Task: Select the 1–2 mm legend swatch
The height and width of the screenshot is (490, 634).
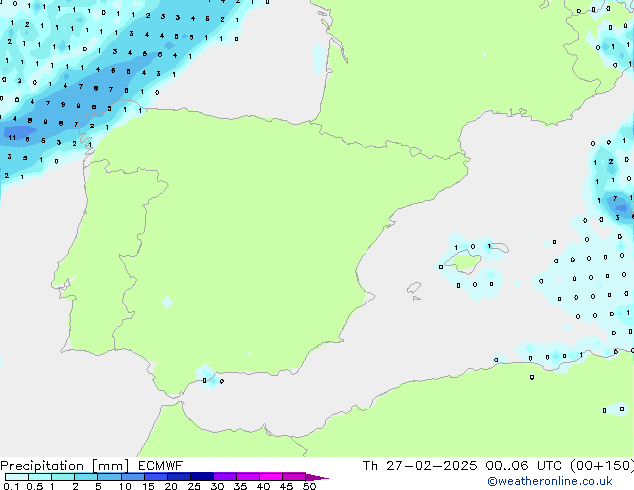Action: coord(63,477)
